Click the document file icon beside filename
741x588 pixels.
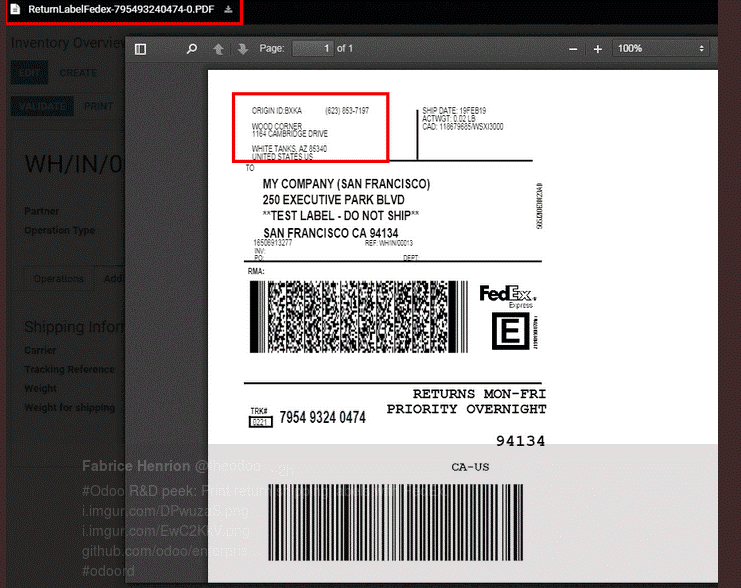pyautogui.click(x=15, y=9)
